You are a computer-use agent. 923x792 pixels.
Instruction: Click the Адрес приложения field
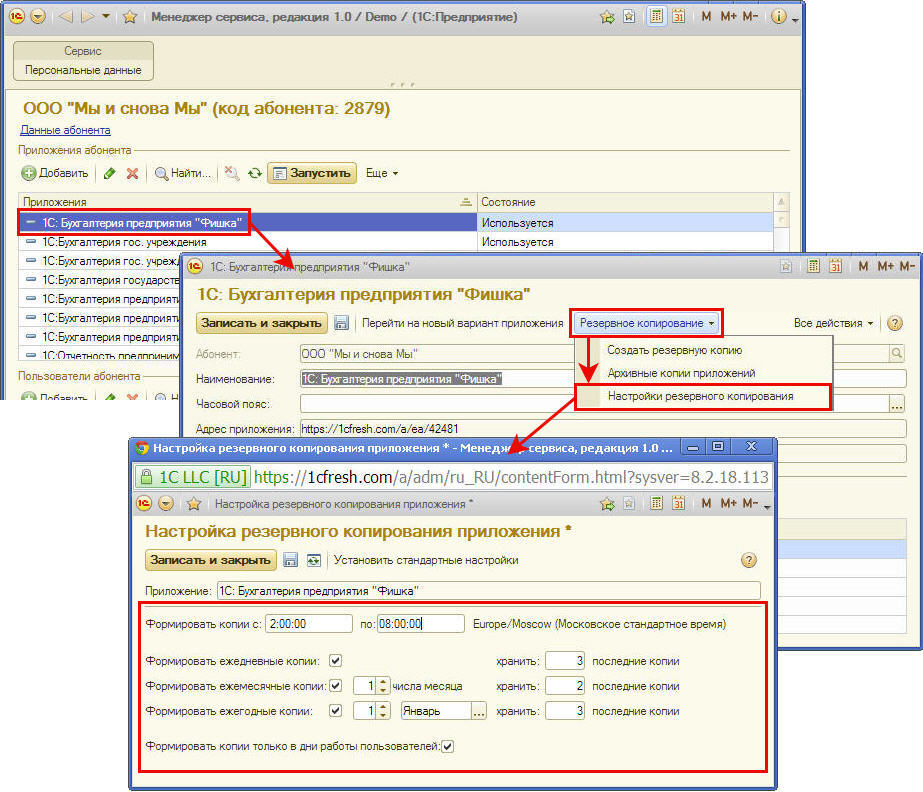tap(603, 429)
